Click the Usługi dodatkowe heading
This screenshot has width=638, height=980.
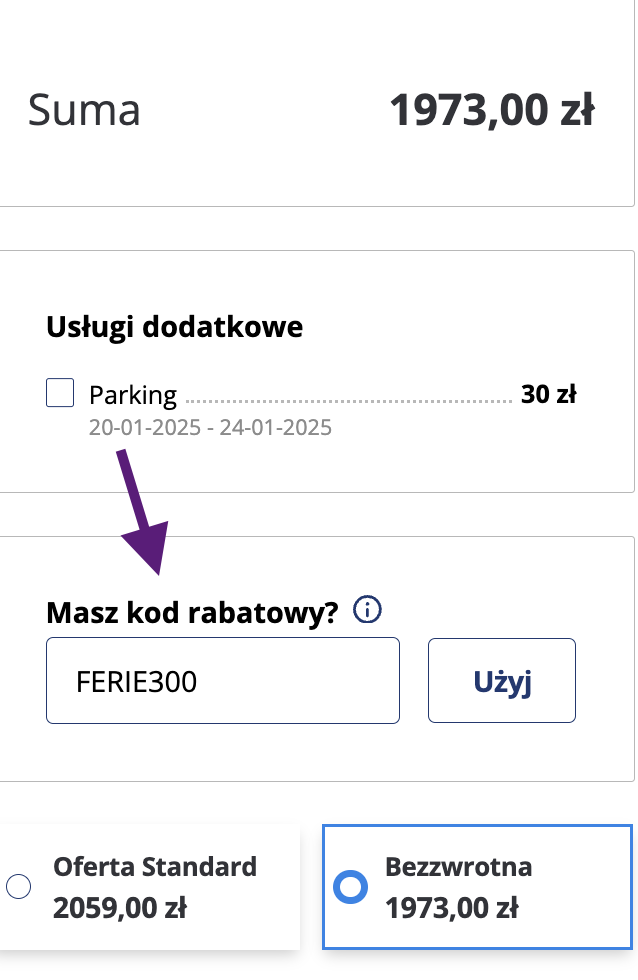pos(174,327)
